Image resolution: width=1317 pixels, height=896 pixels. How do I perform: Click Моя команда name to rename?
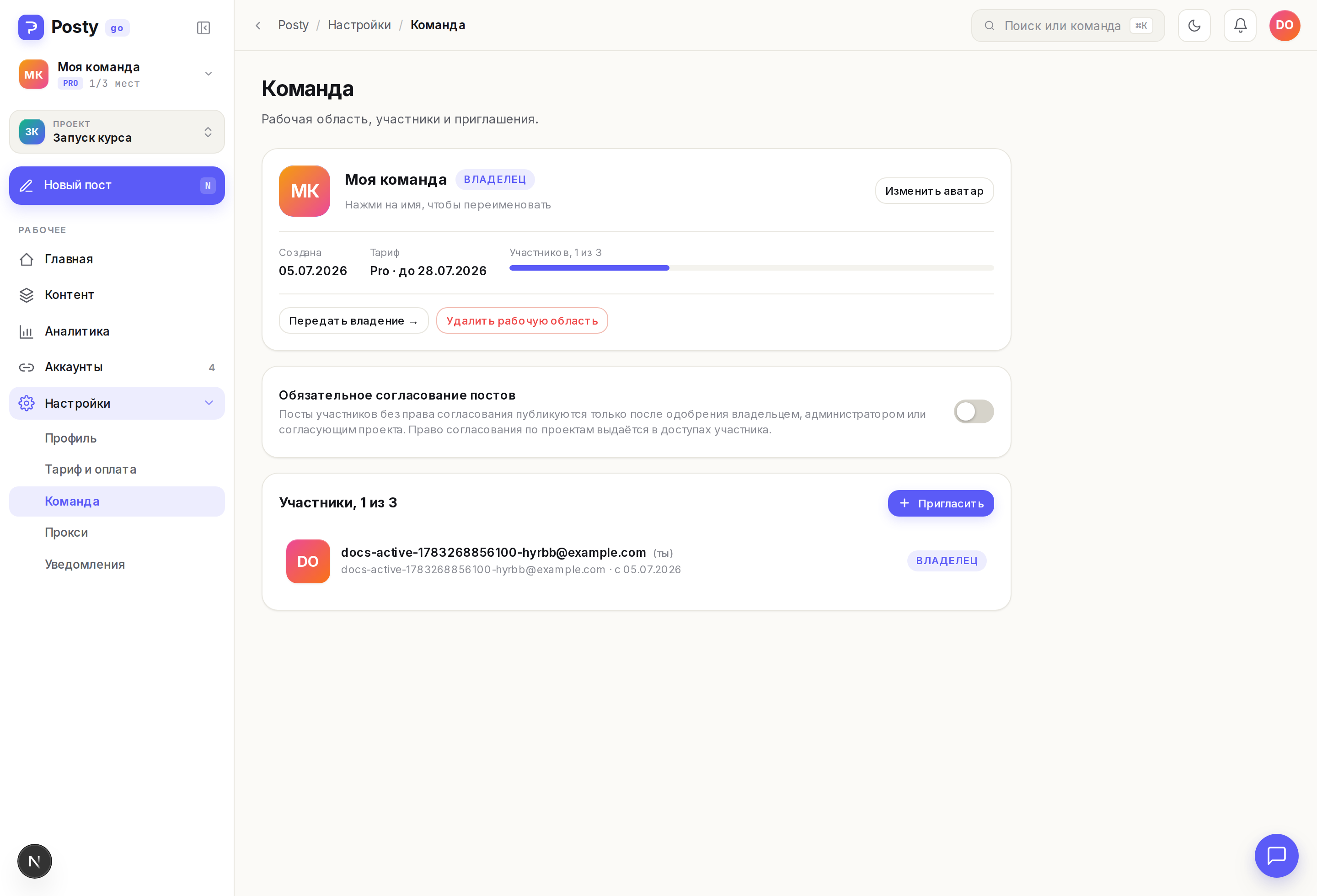click(x=396, y=180)
